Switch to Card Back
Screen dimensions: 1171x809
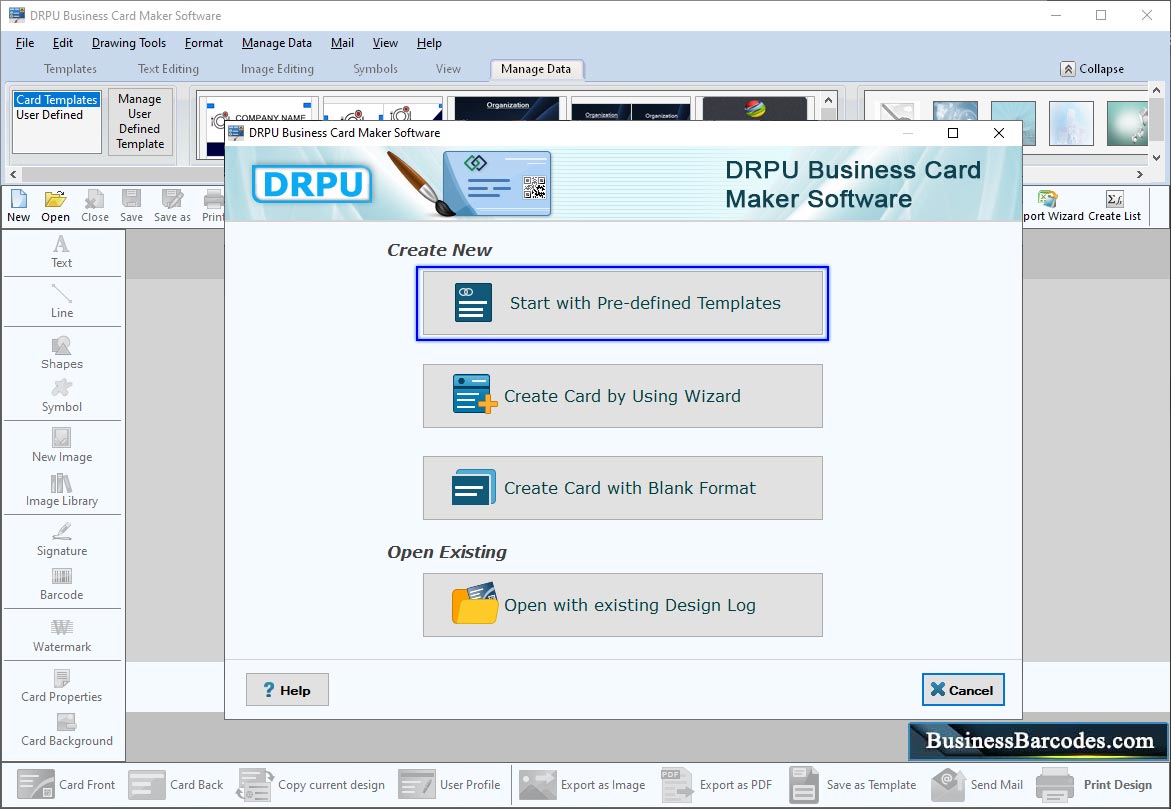point(176,784)
